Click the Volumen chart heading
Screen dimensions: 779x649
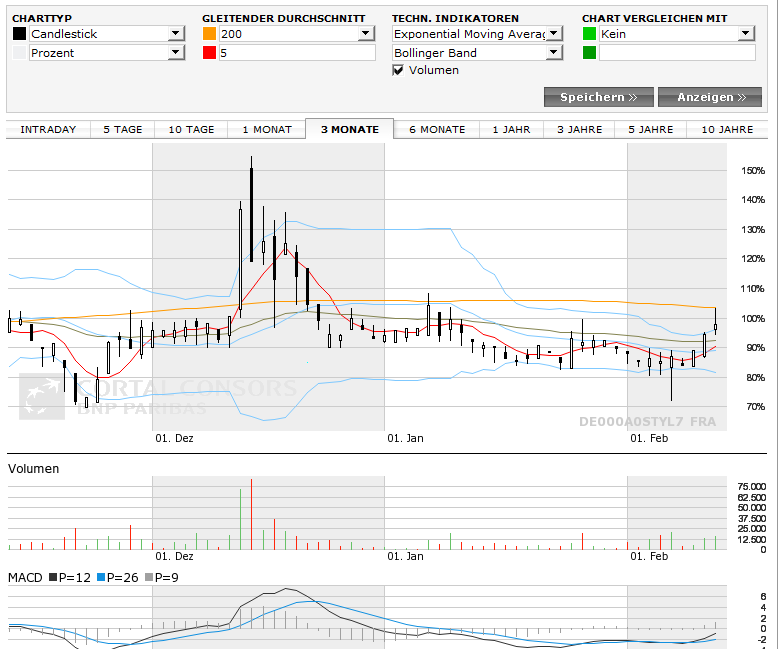click(33, 469)
